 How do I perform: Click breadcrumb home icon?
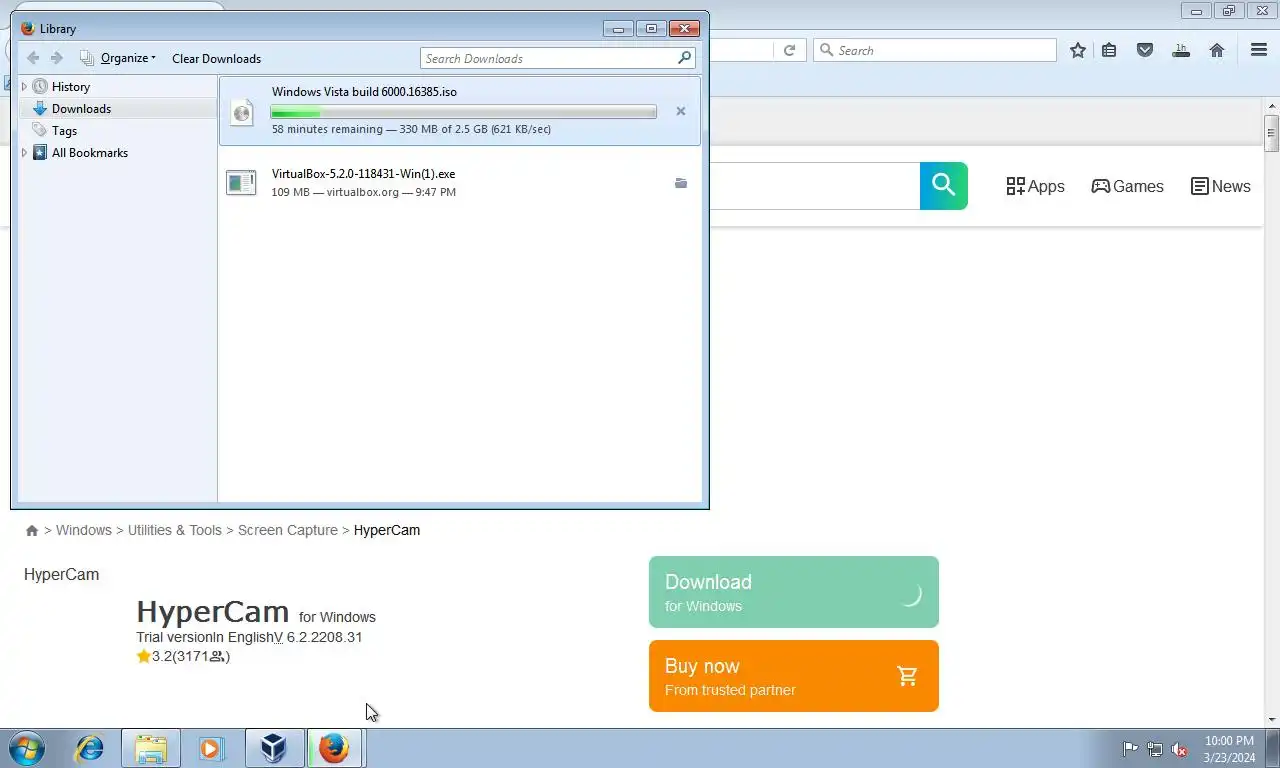[32, 530]
